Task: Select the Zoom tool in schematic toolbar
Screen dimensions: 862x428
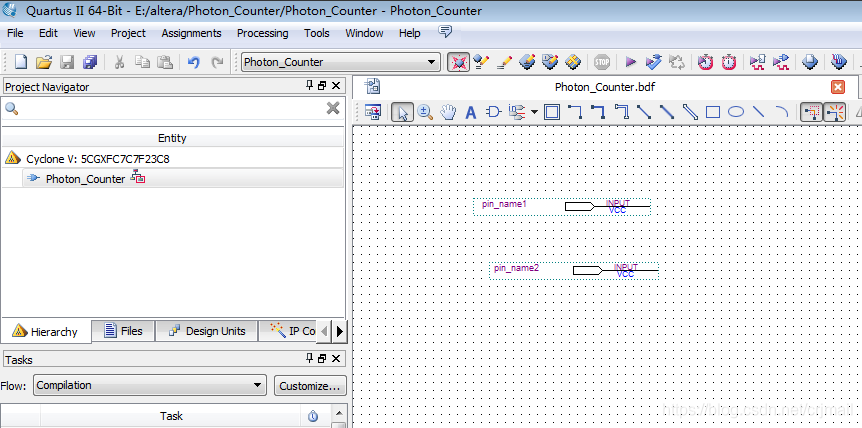Action: point(426,112)
